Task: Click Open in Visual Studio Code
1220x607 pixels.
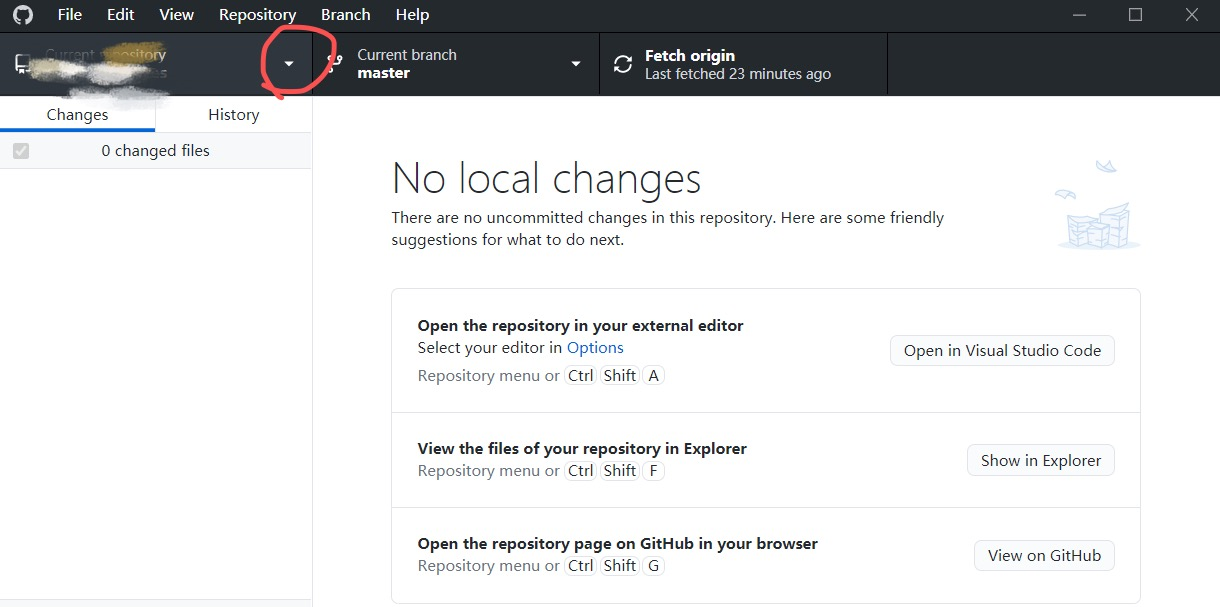Action: (1002, 350)
